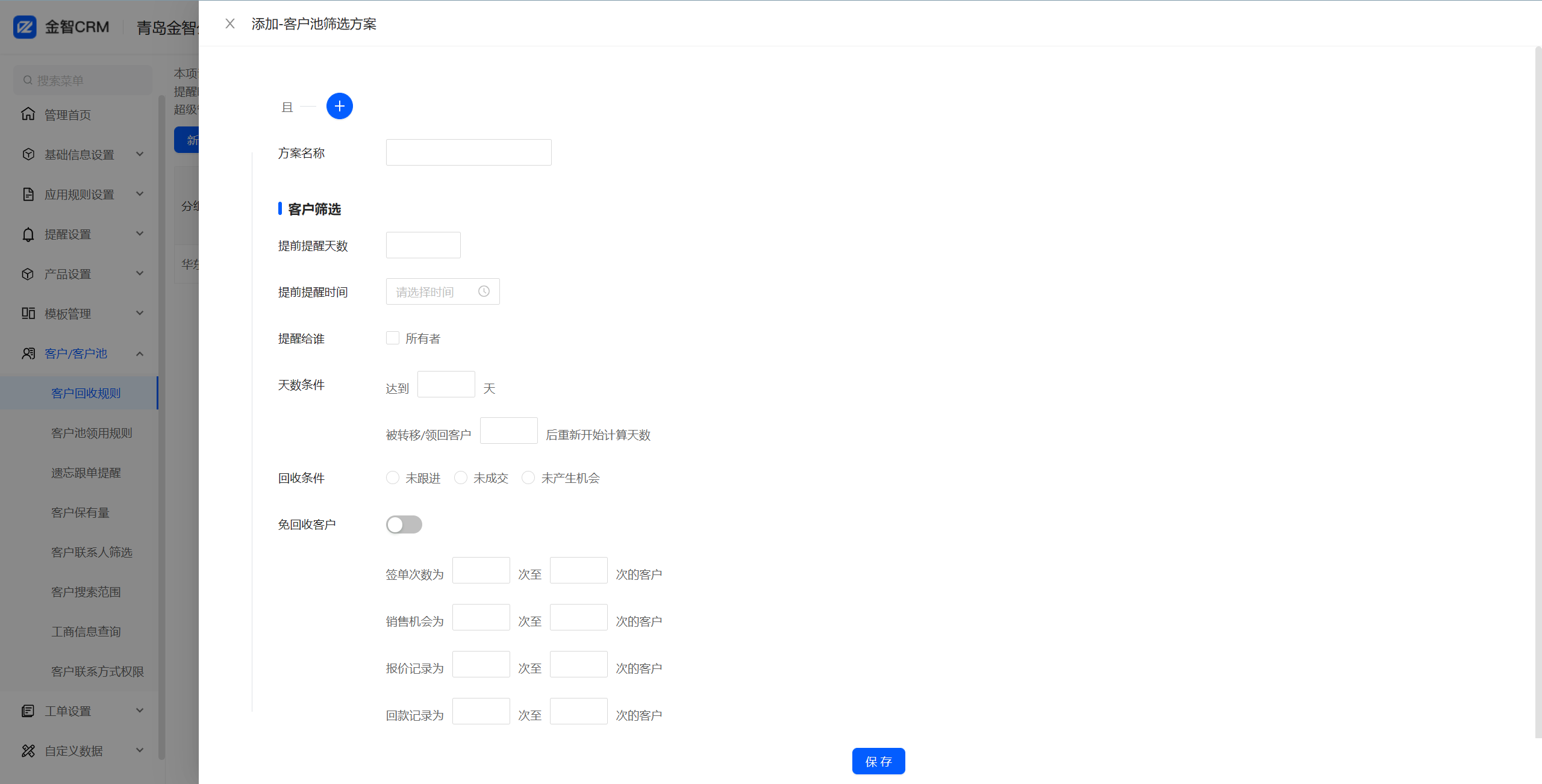Click the partially hidden blue 新 button
Image resolution: width=1542 pixels, height=784 pixels.
(x=187, y=140)
